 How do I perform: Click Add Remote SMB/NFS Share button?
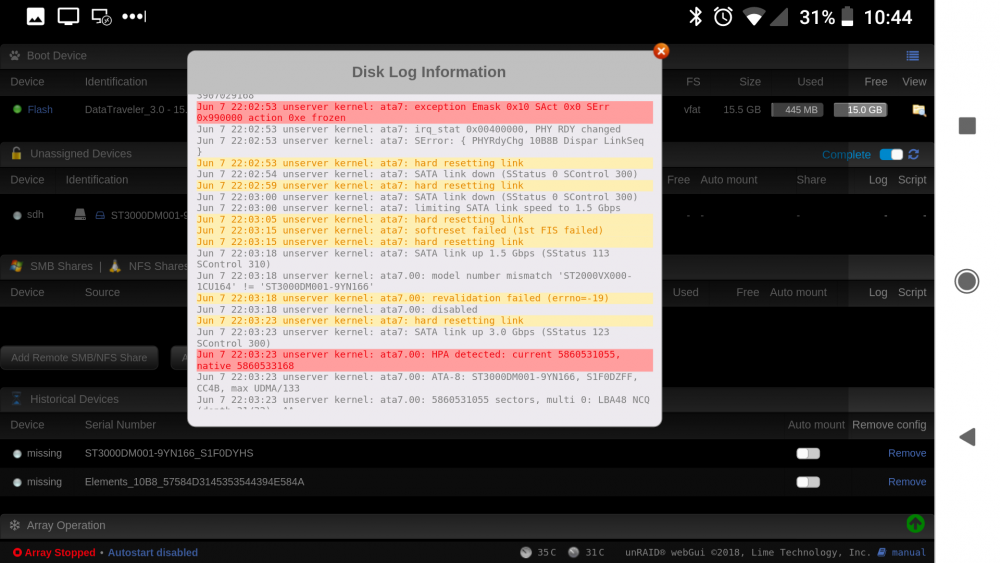click(79, 358)
